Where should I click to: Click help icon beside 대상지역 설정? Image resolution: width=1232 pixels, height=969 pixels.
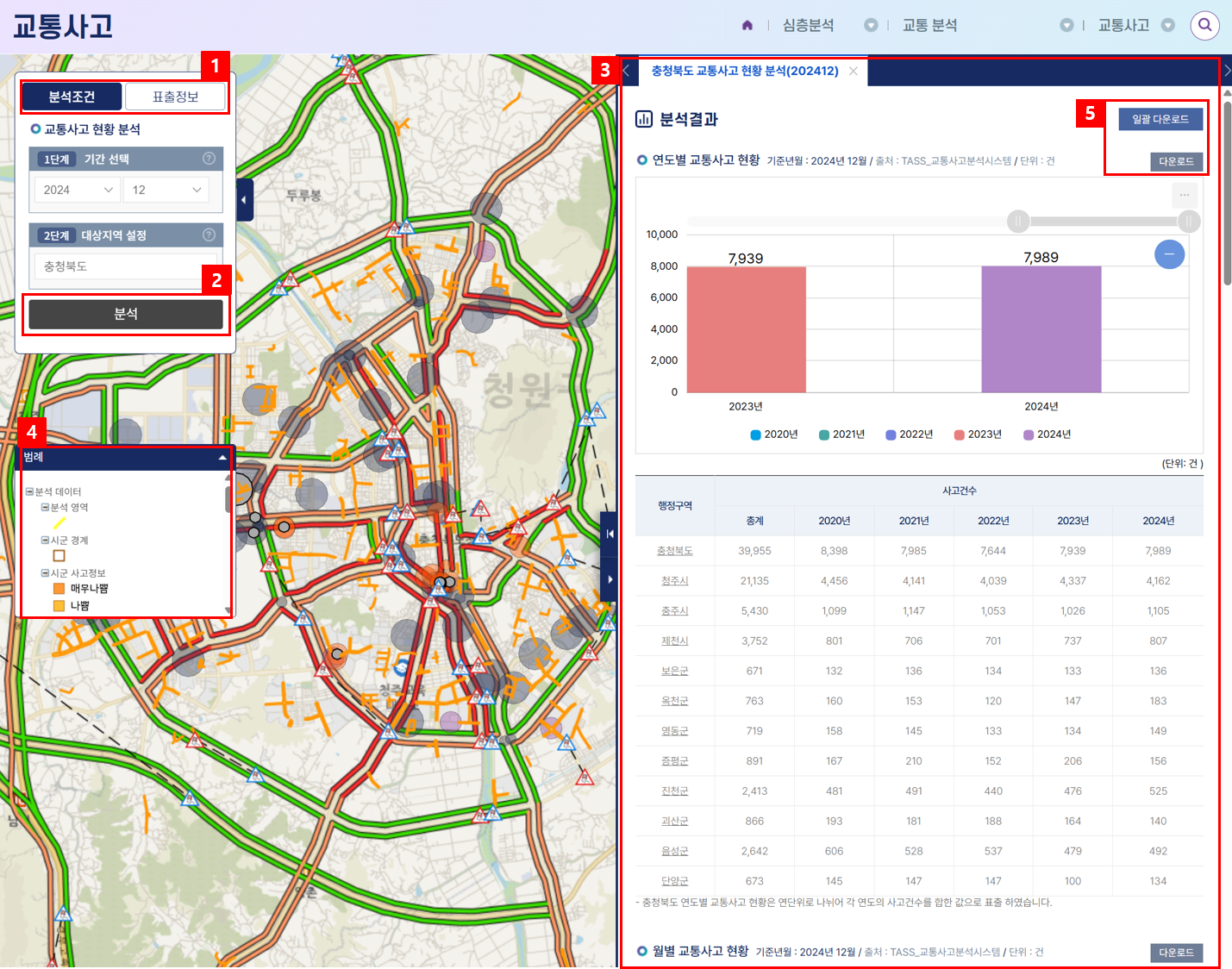(209, 235)
